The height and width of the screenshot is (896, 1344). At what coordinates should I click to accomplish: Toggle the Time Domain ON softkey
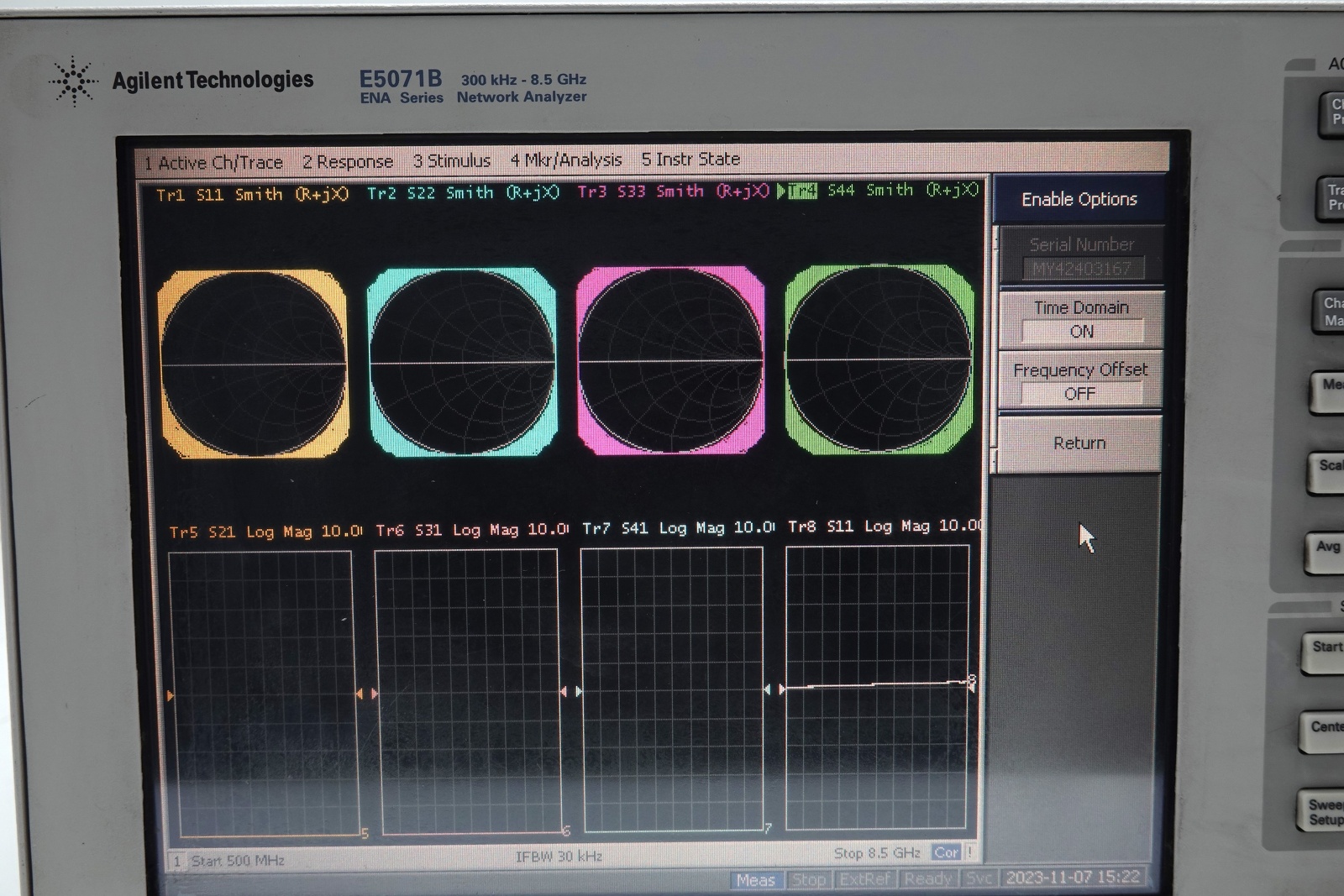(x=1081, y=319)
